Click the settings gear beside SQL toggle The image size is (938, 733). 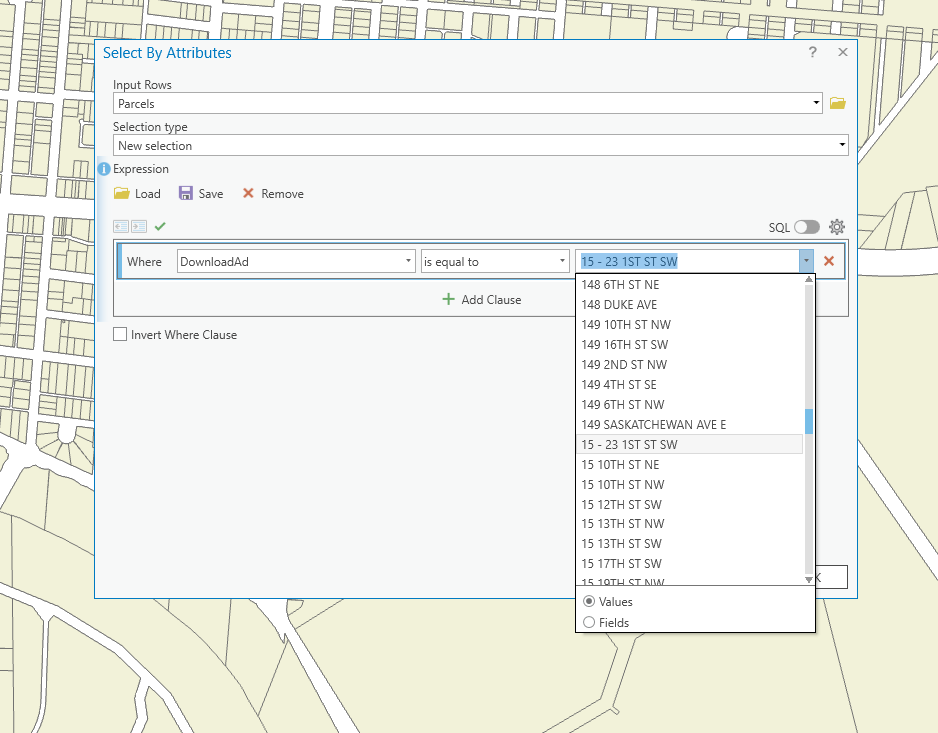pos(837,227)
